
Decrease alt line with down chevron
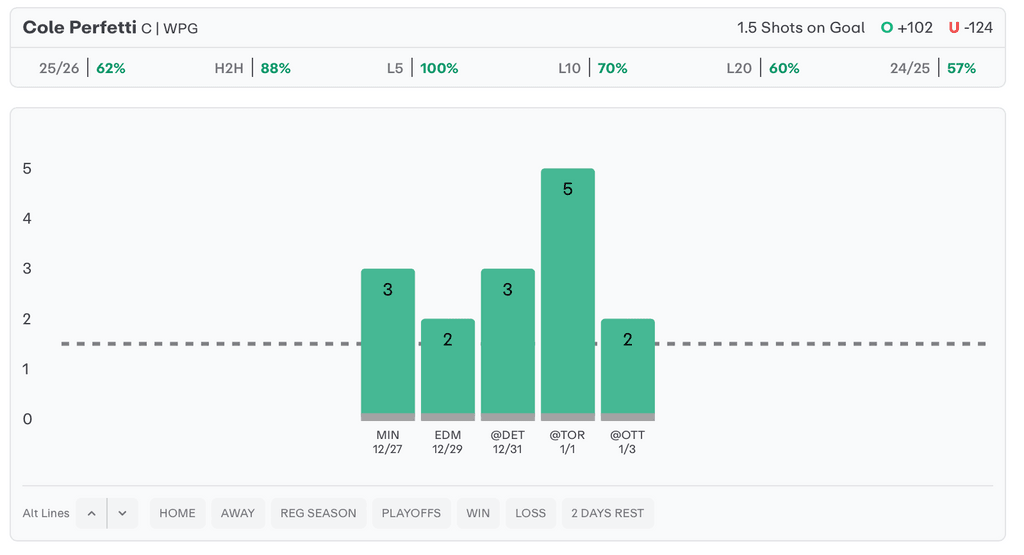(122, 513)
